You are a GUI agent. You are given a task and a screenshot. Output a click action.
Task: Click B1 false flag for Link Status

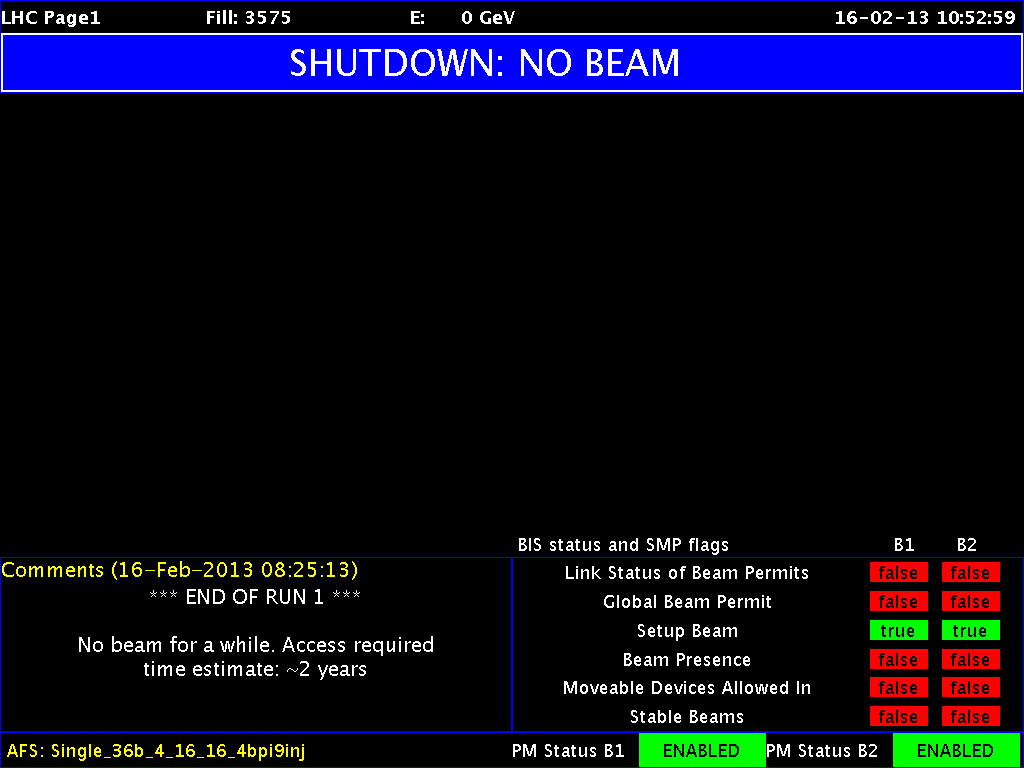[899, 573]
